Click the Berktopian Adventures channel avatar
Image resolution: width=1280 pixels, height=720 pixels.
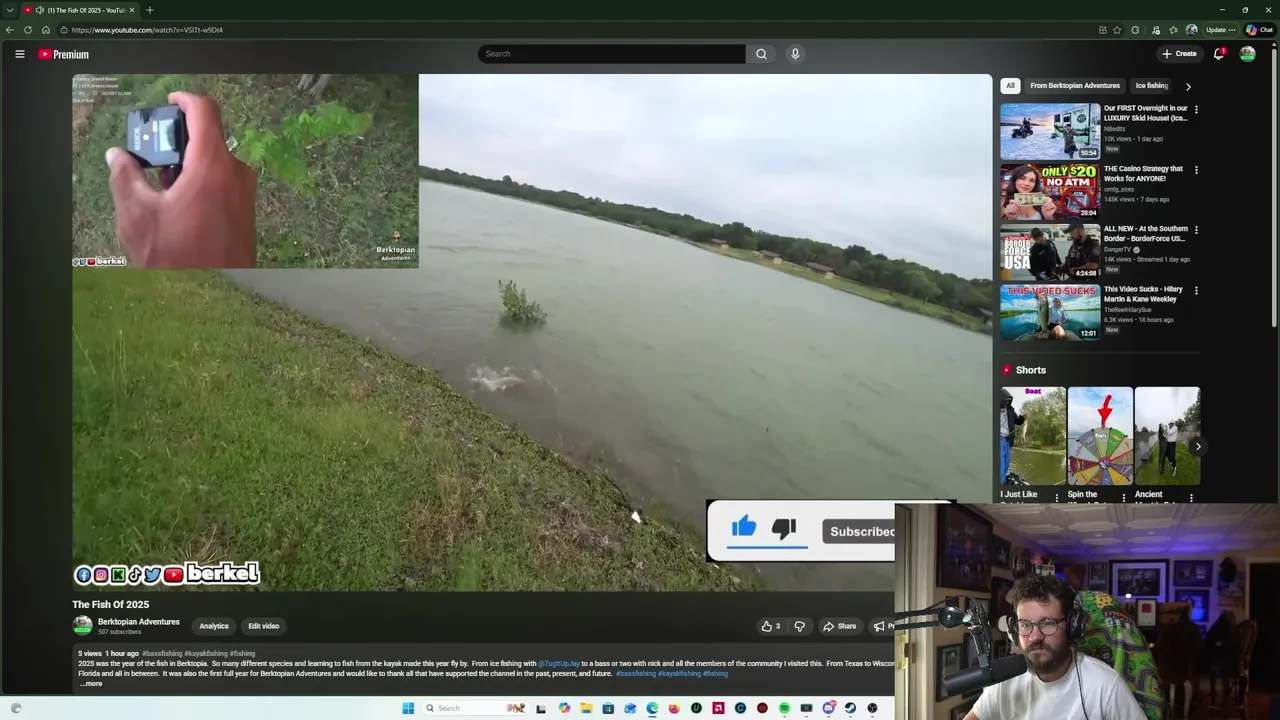pyautogui.click(x=82, y=626)
